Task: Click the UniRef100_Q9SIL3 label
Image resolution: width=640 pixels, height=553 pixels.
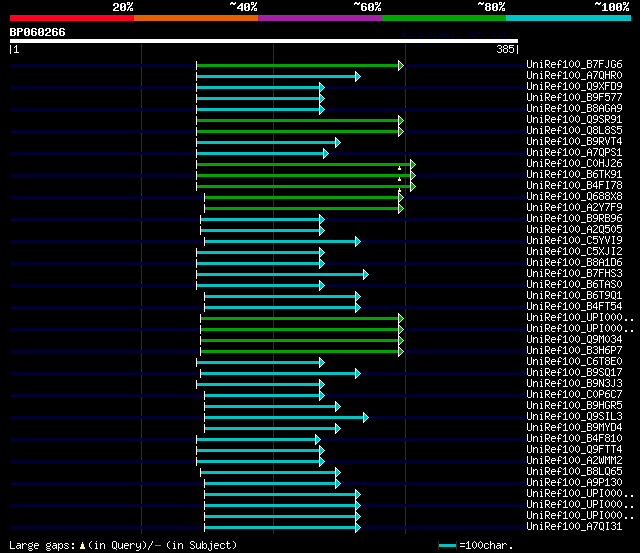Action: [574, 417]
